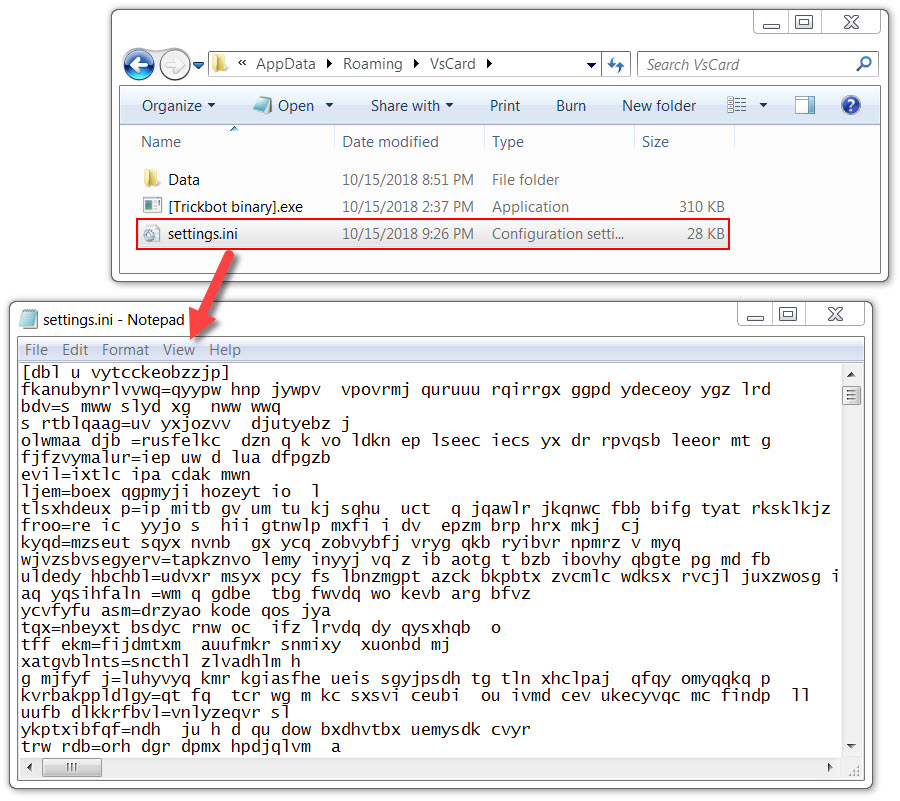Image resolution: width=900 pixels, height=801 pixels.
Task: Expand the Open button dropdown arrow
Action: pyautogui.click(x=329, y=105)
